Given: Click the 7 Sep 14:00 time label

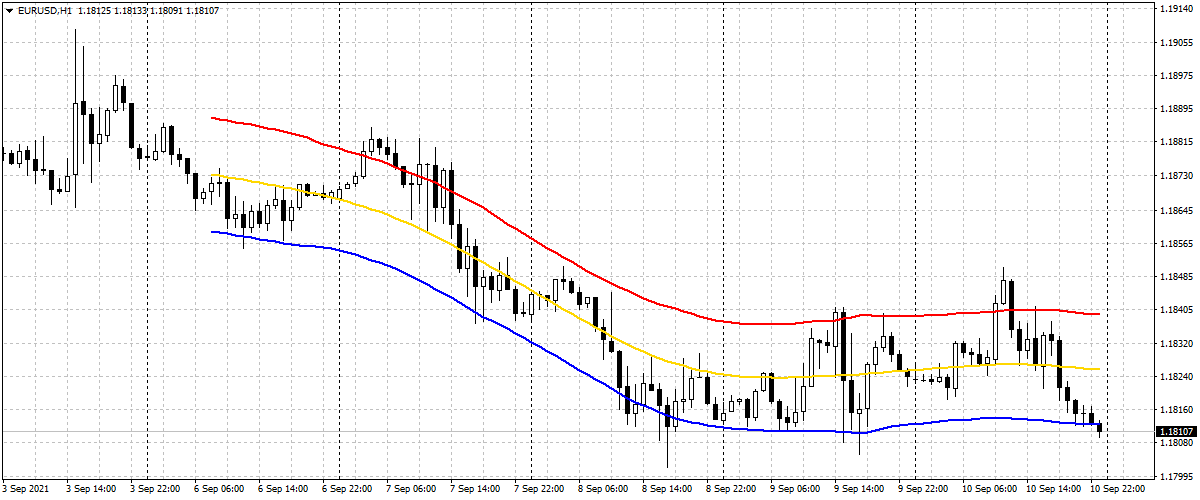Looking at the screenshot, I should point(477,490).
